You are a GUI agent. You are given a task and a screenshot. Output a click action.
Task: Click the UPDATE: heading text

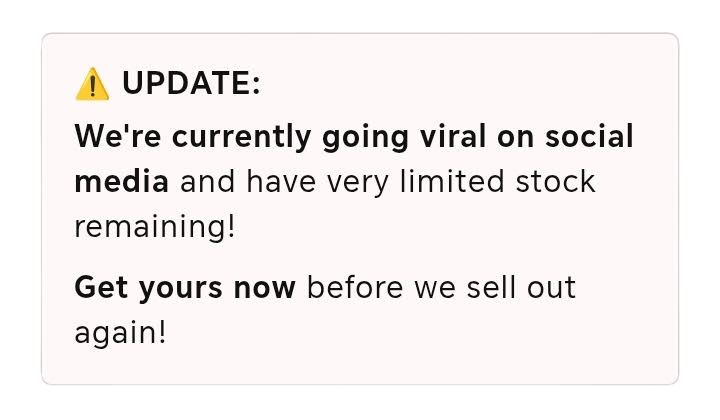point(190,86)
